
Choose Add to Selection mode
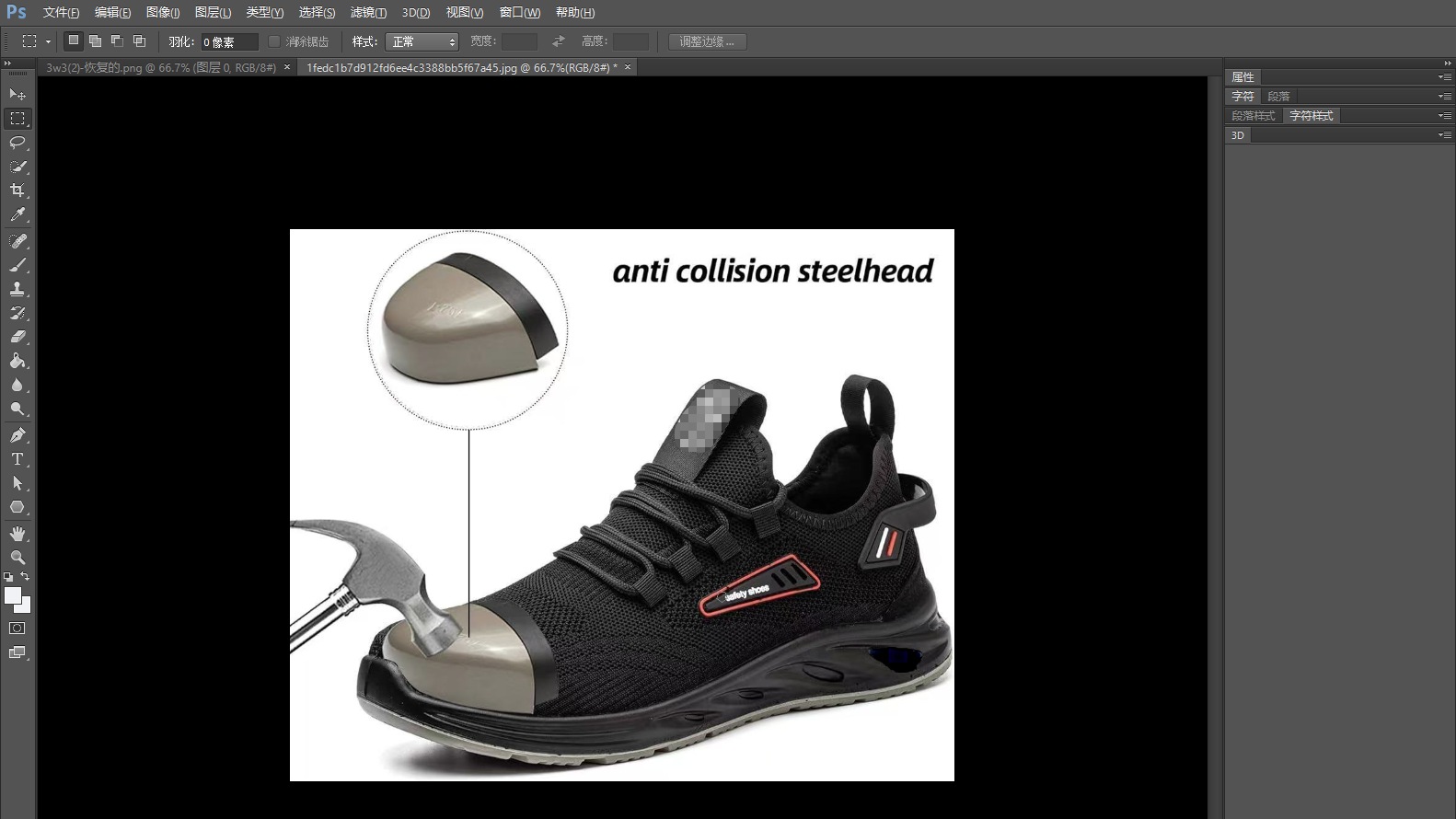pyautogui.click(x=95, y=41)
